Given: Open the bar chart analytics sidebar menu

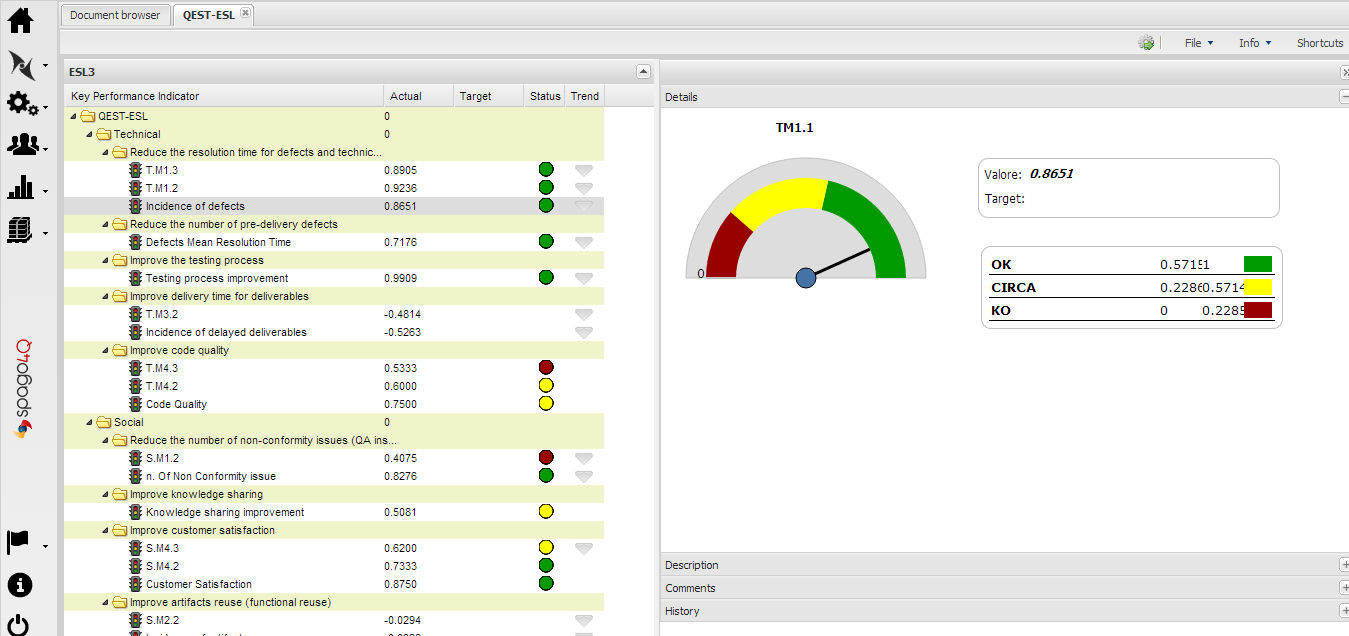Looking at the screenshot, I should click(x=22, y=187).
